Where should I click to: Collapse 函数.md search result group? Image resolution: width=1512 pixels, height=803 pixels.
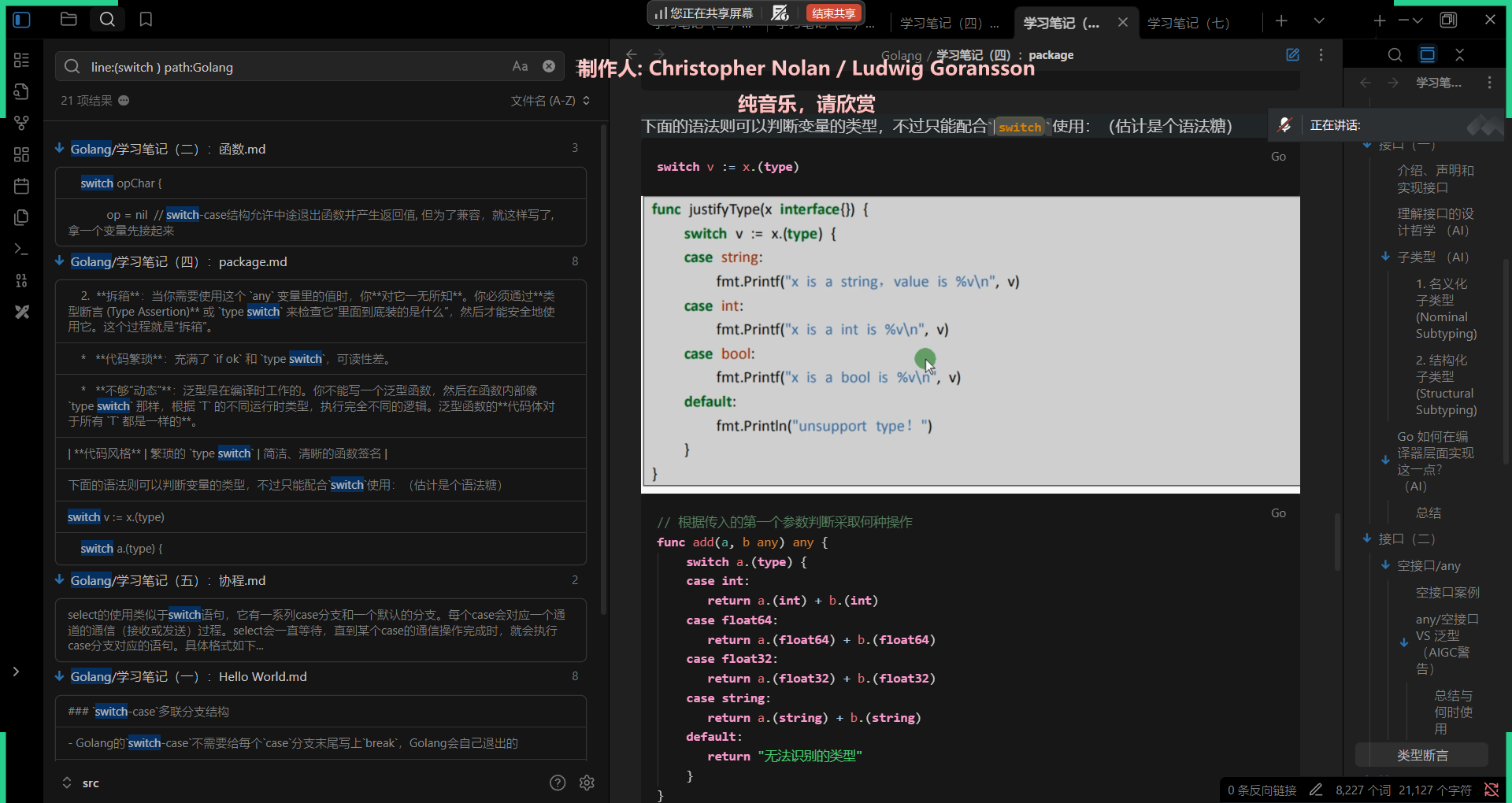pyautogui.click(x=60, y=149)
